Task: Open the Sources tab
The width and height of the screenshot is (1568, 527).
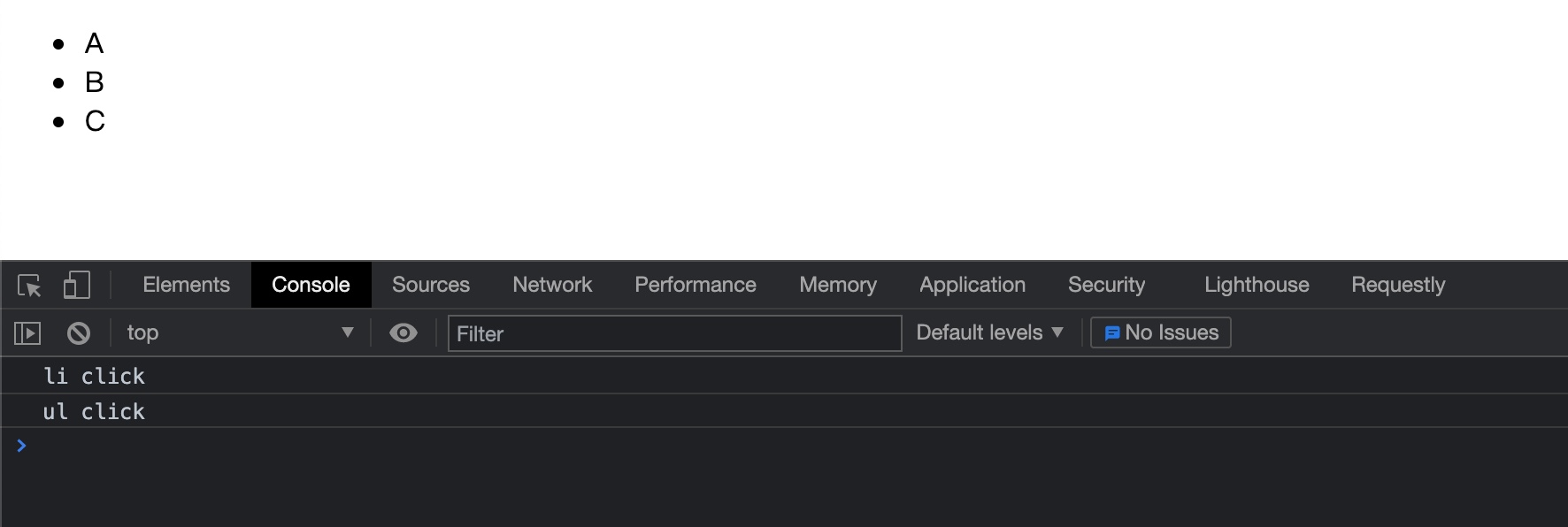Action: point(431,285)
